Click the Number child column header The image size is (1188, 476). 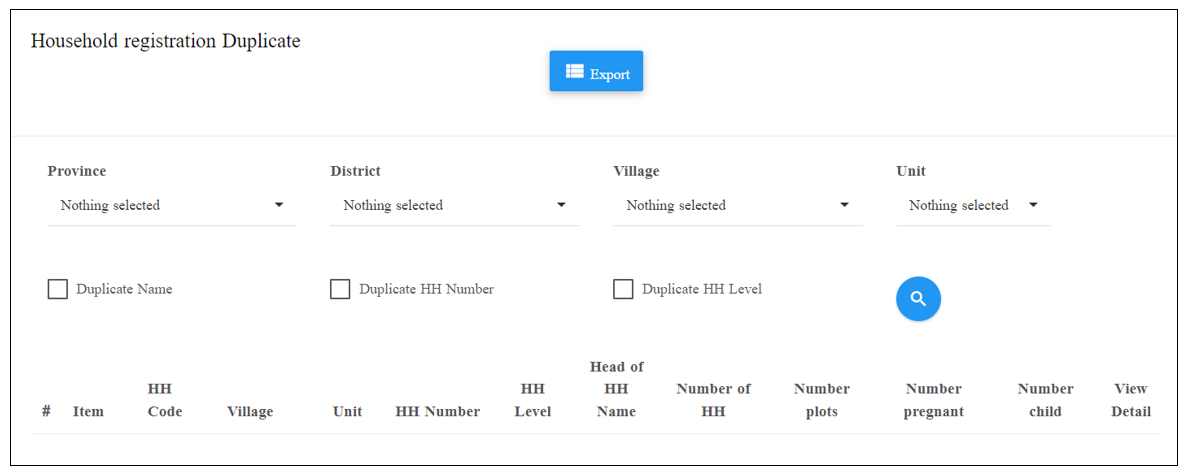tap(1046, 400)
